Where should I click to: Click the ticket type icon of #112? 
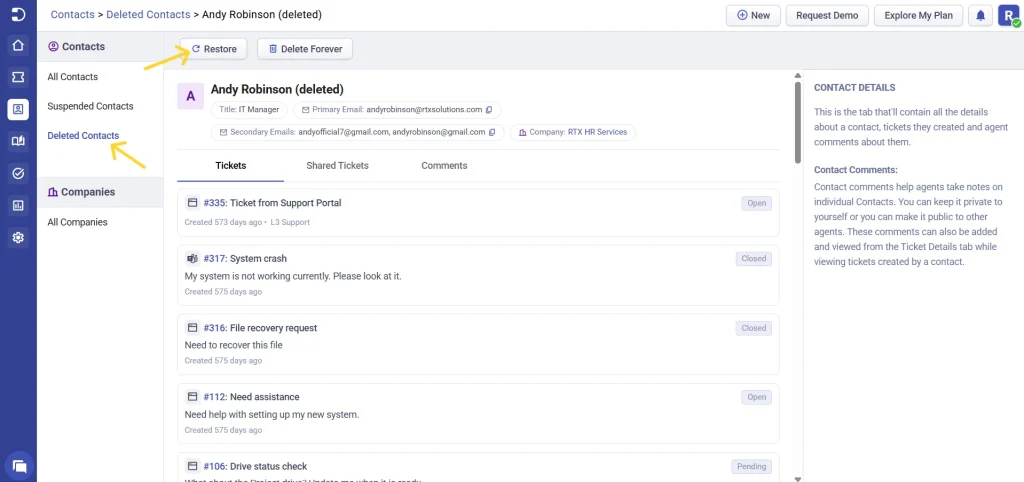(193, 397)
